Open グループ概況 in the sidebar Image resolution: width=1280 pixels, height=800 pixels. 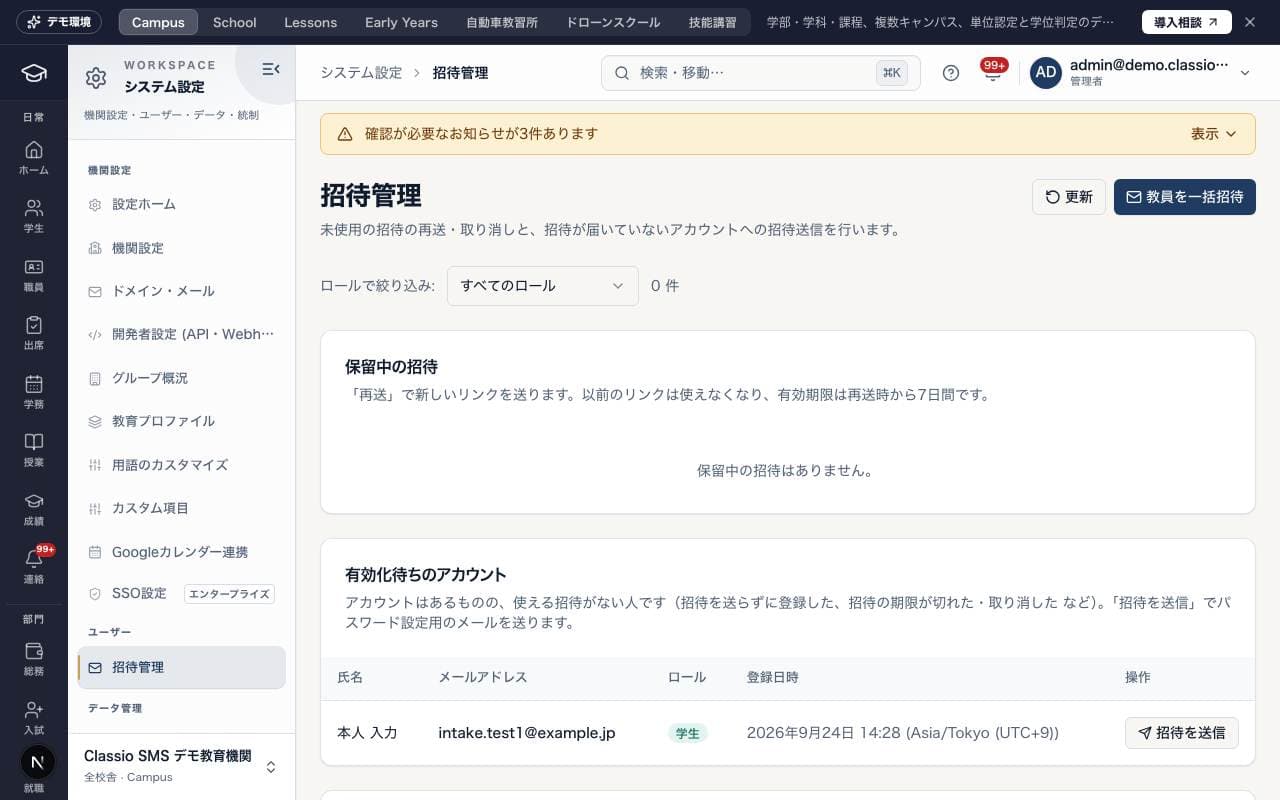181,378
